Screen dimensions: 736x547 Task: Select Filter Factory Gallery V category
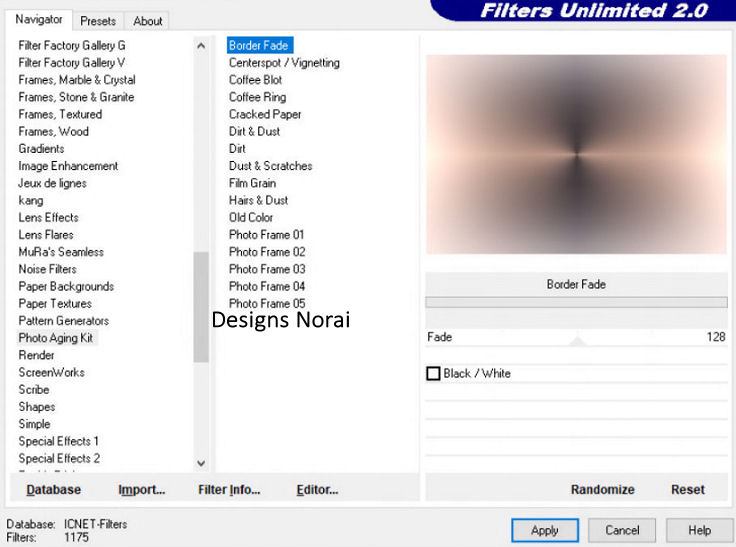tap(71, 62)
